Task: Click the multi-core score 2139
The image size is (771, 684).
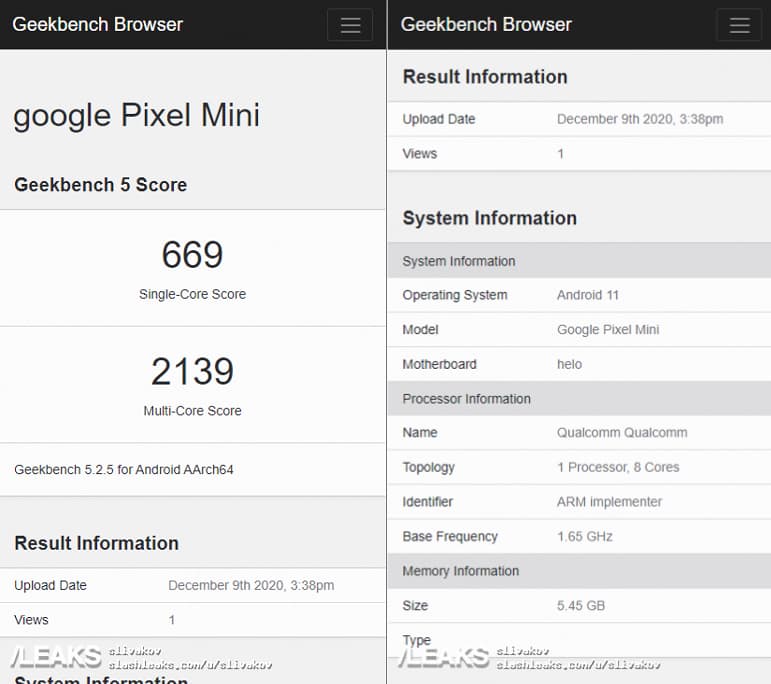Action: 192,372
